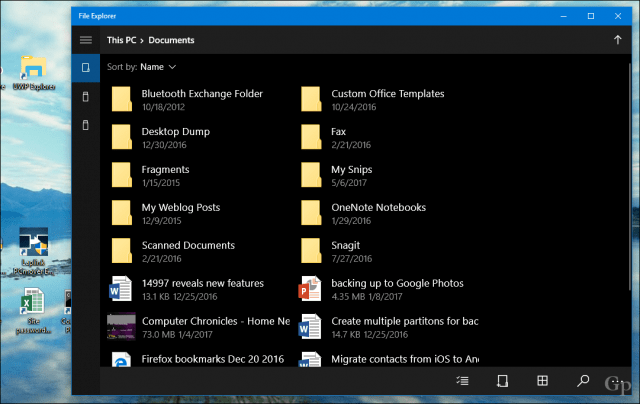The image size is (640, 404).
Task: Click Word icon for Create multiple partitons
Action: coord(310,326)
